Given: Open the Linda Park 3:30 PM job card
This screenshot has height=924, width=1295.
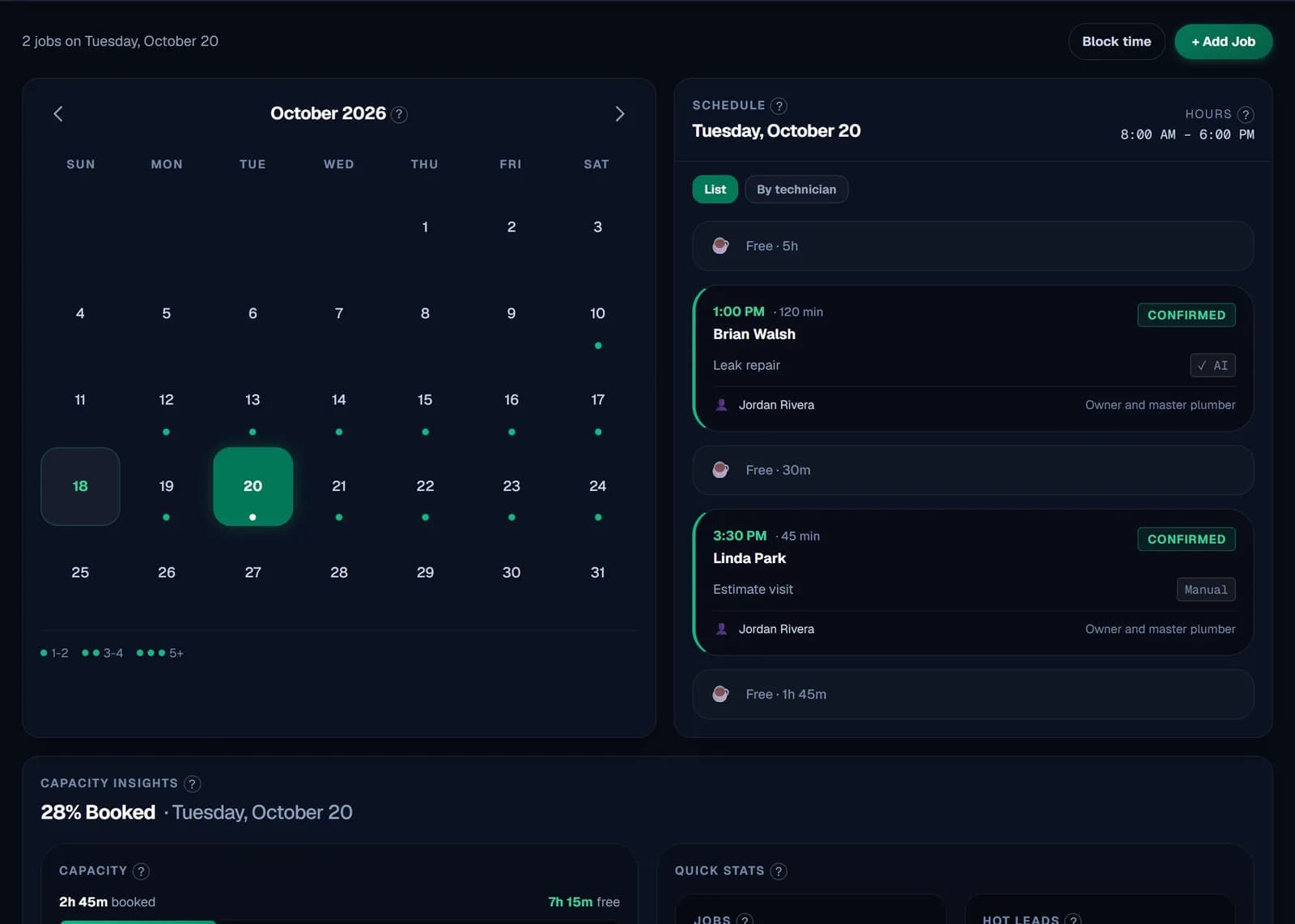Looking at the screenshot, I should click(x=973, y=583).
